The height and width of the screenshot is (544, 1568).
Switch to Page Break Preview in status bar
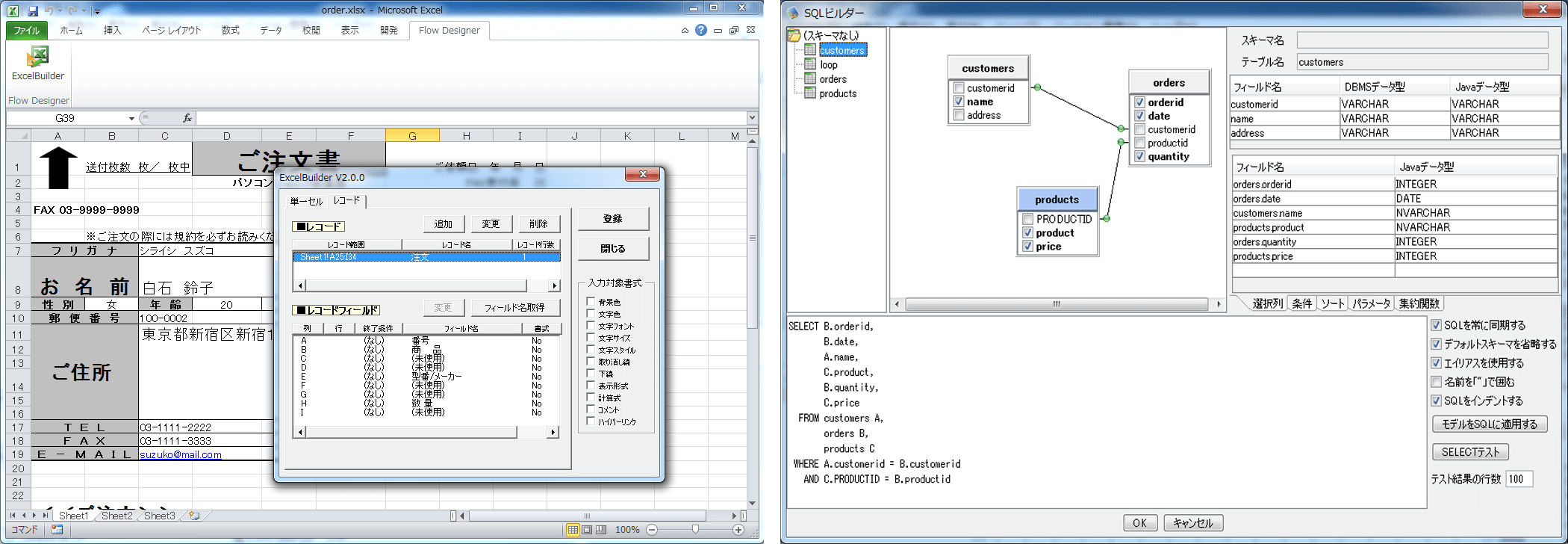(x=601, y=530)
